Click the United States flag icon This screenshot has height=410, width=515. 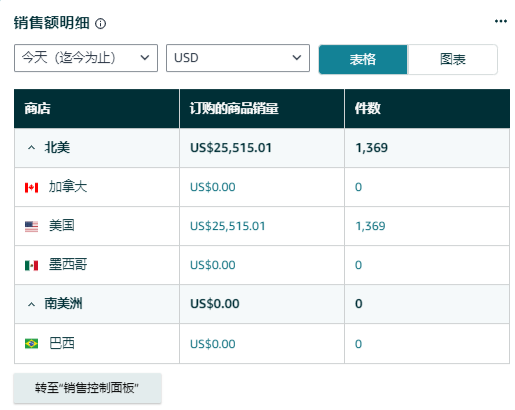[31, 227]
